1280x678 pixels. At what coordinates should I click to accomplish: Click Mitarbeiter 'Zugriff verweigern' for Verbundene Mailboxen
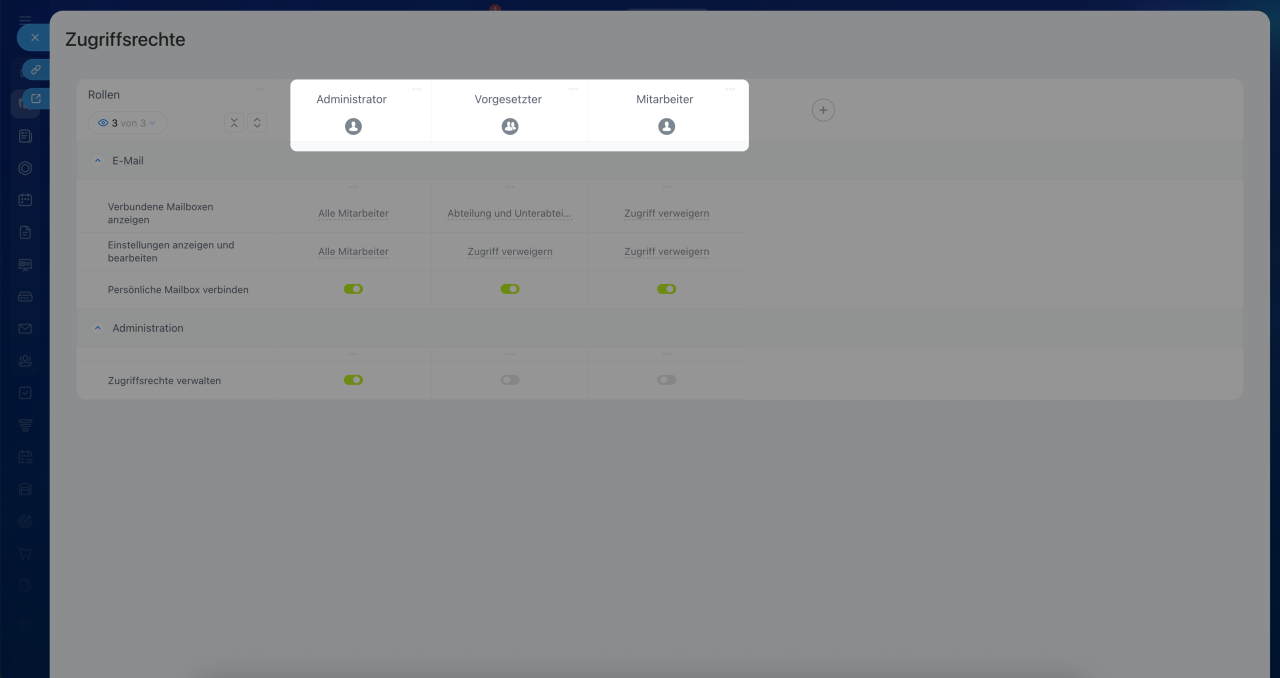(667, 214)
